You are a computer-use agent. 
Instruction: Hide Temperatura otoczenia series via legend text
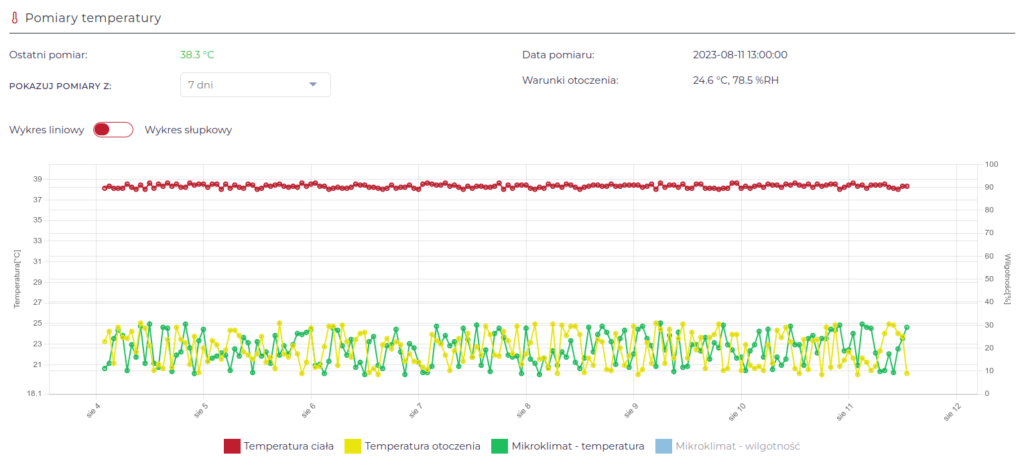pos(423,446)
